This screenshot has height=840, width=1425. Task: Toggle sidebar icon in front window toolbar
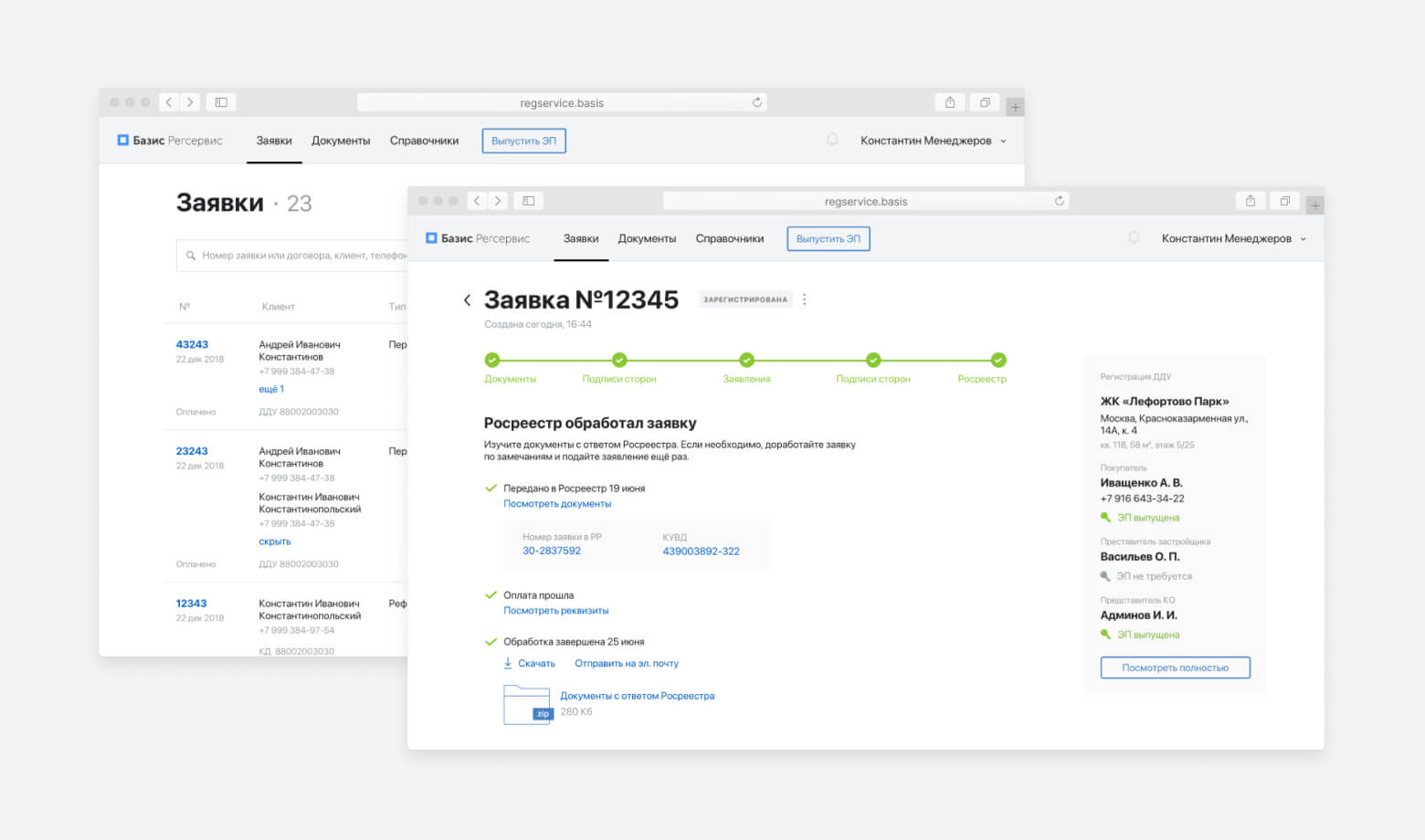pos(528,201)
